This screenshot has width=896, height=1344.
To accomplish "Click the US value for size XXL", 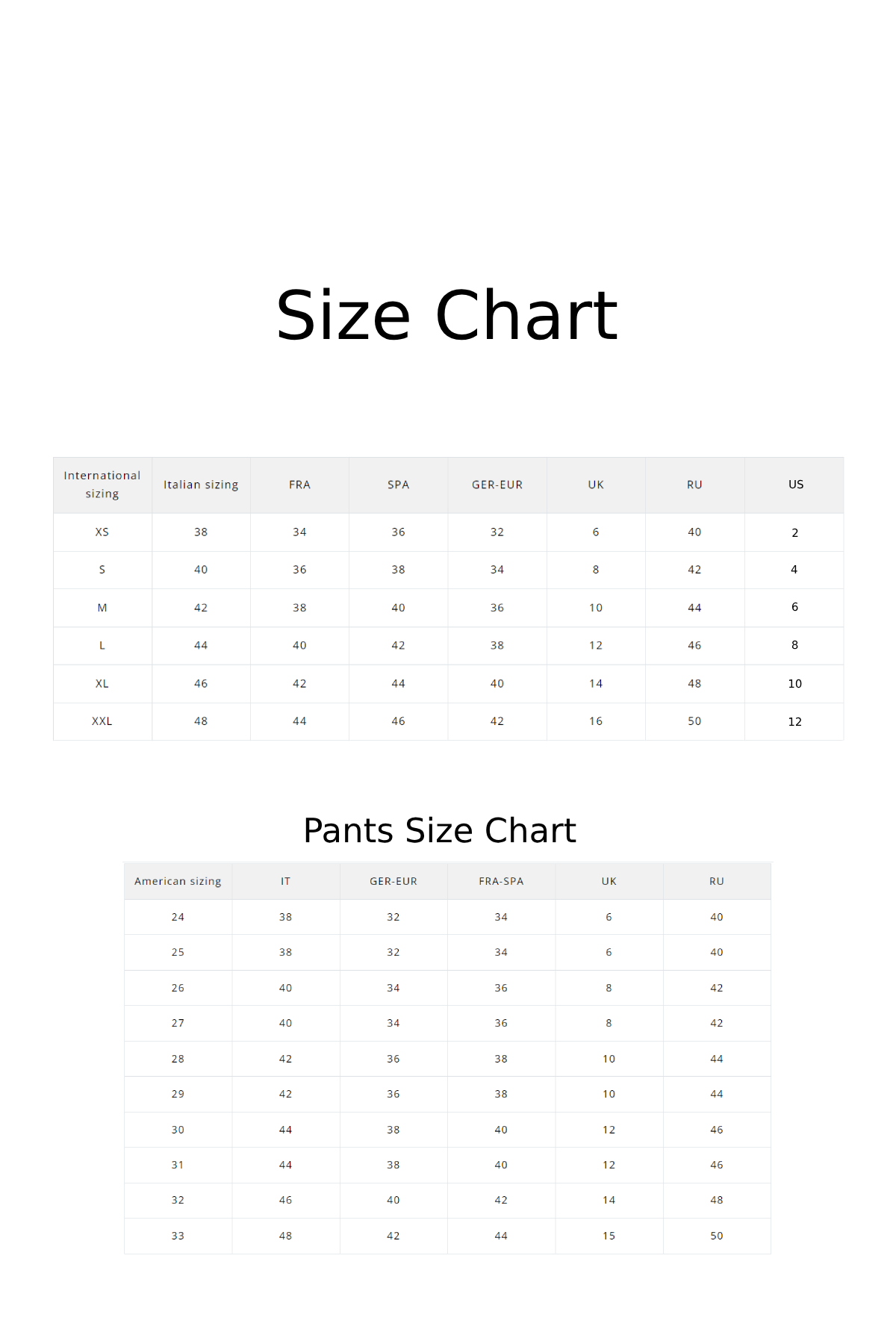I will 794,722.
